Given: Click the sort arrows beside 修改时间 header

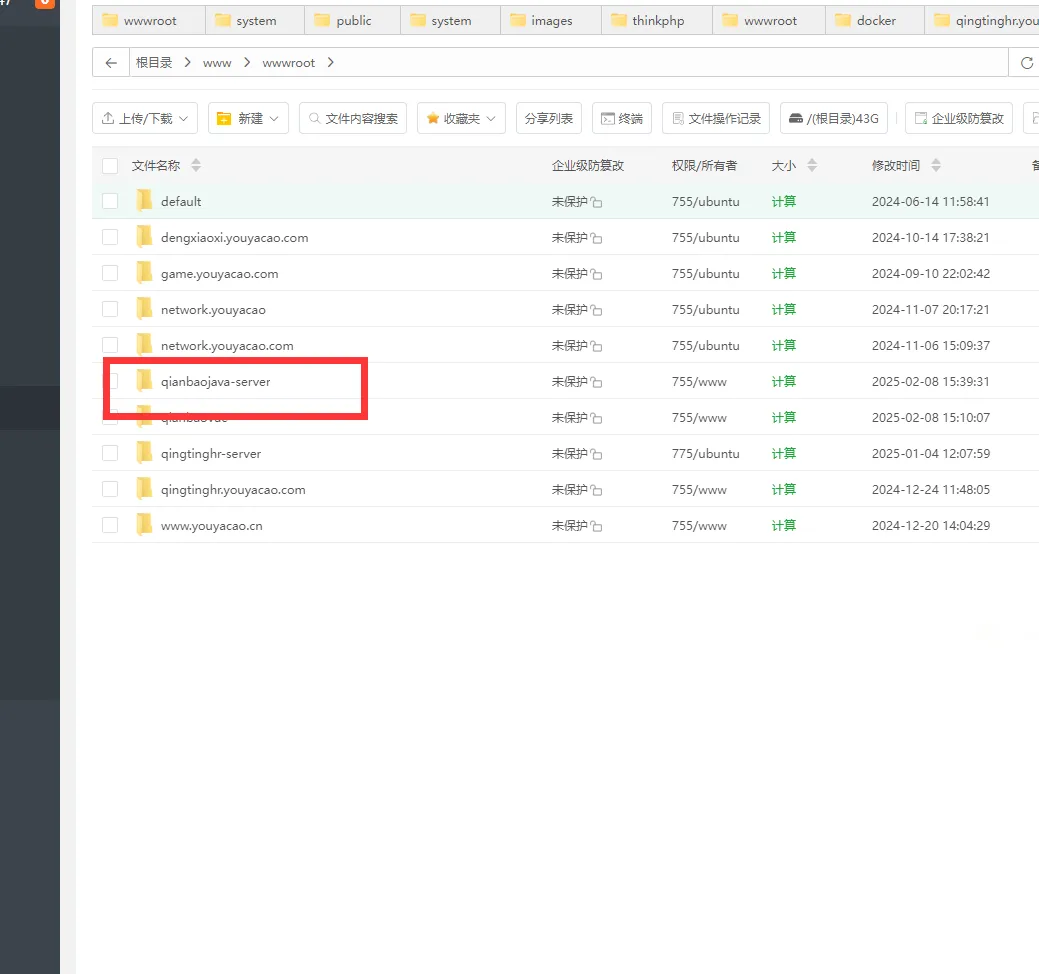Looking at the screenshot, I should point(936,165).
